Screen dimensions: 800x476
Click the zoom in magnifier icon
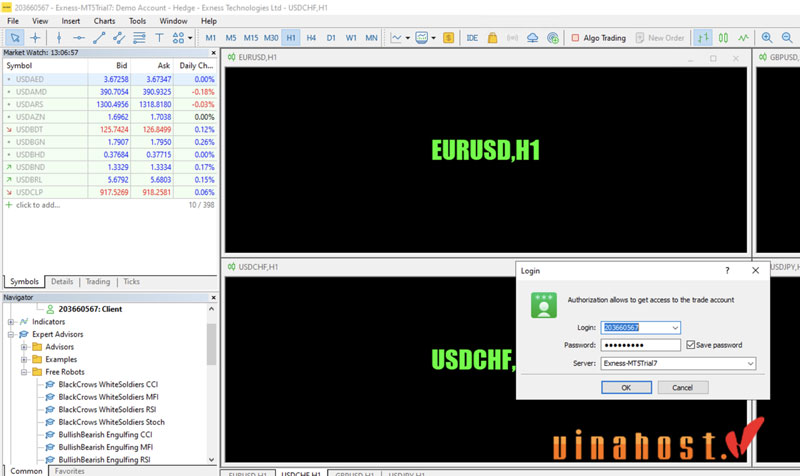click(x=767, y=38)
